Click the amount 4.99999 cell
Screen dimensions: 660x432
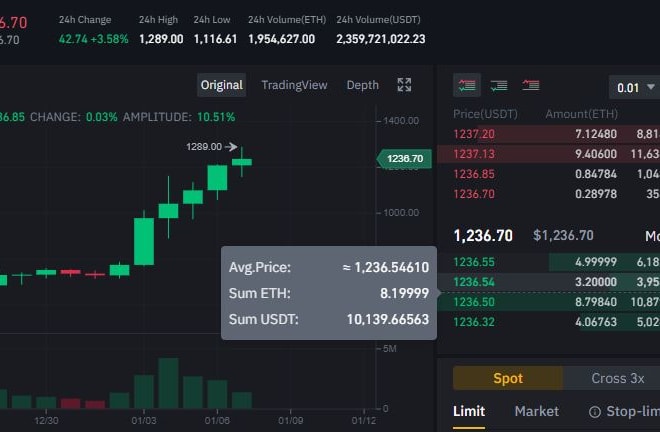tap(596, 262)
